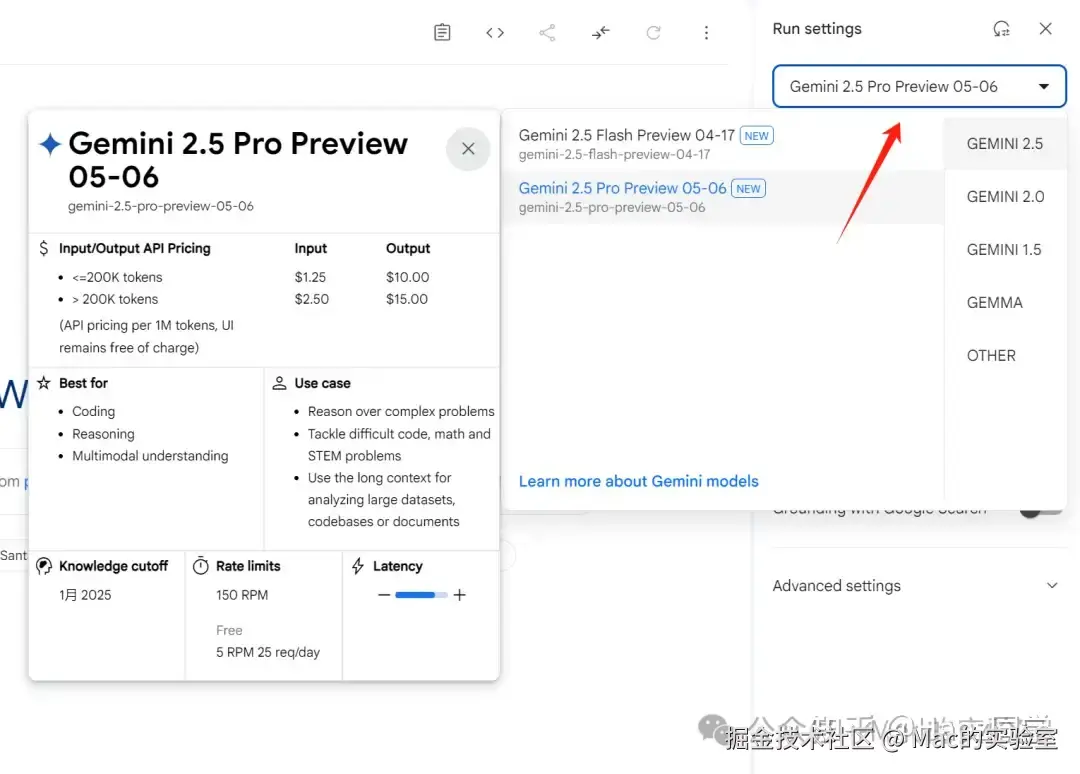Click the Rate limits stopwatch icon
1080x774 pixels.
click(200, 566)
